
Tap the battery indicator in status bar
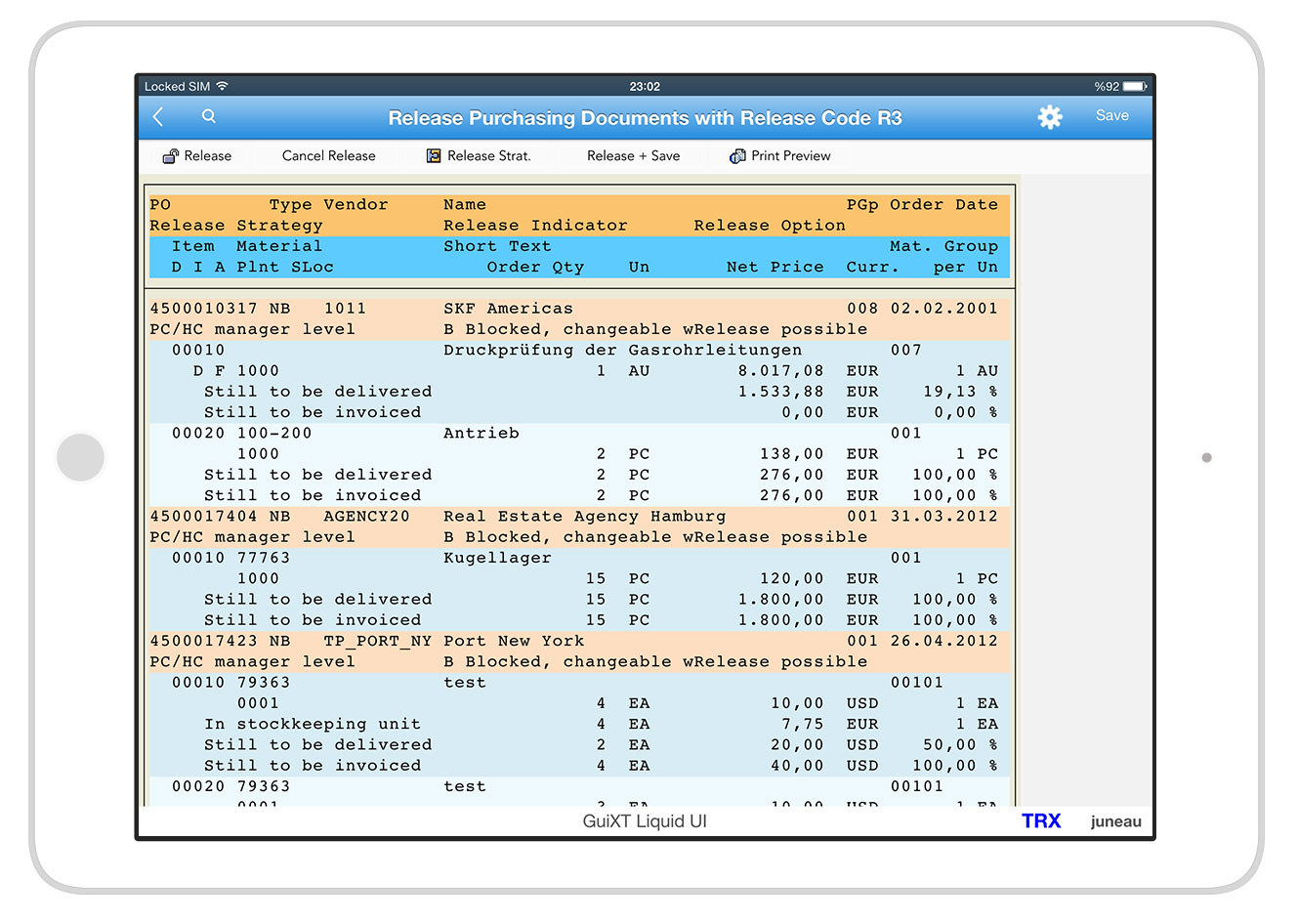[1134, 87]
